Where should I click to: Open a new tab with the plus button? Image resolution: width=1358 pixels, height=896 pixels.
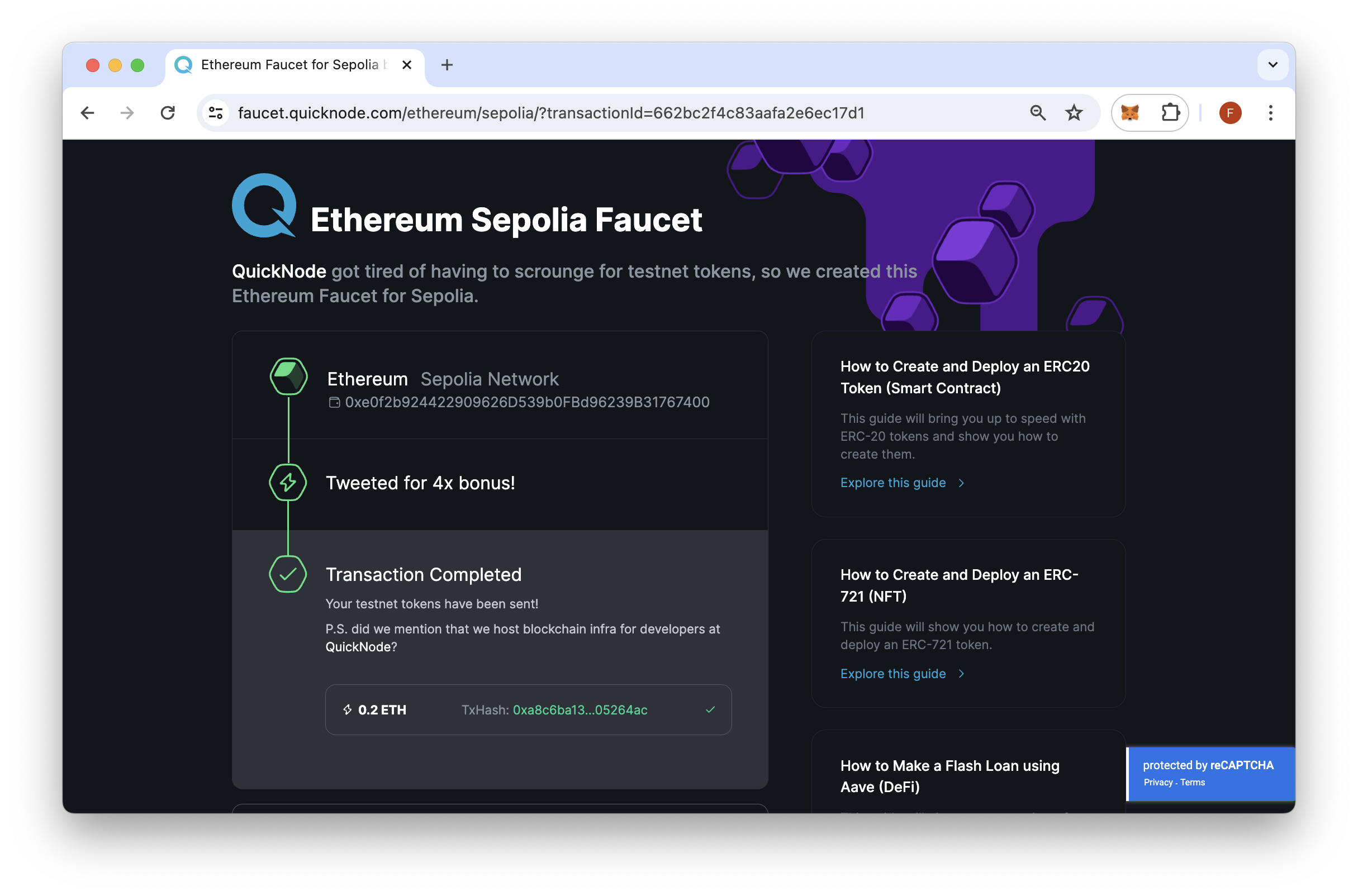point(447,65)
